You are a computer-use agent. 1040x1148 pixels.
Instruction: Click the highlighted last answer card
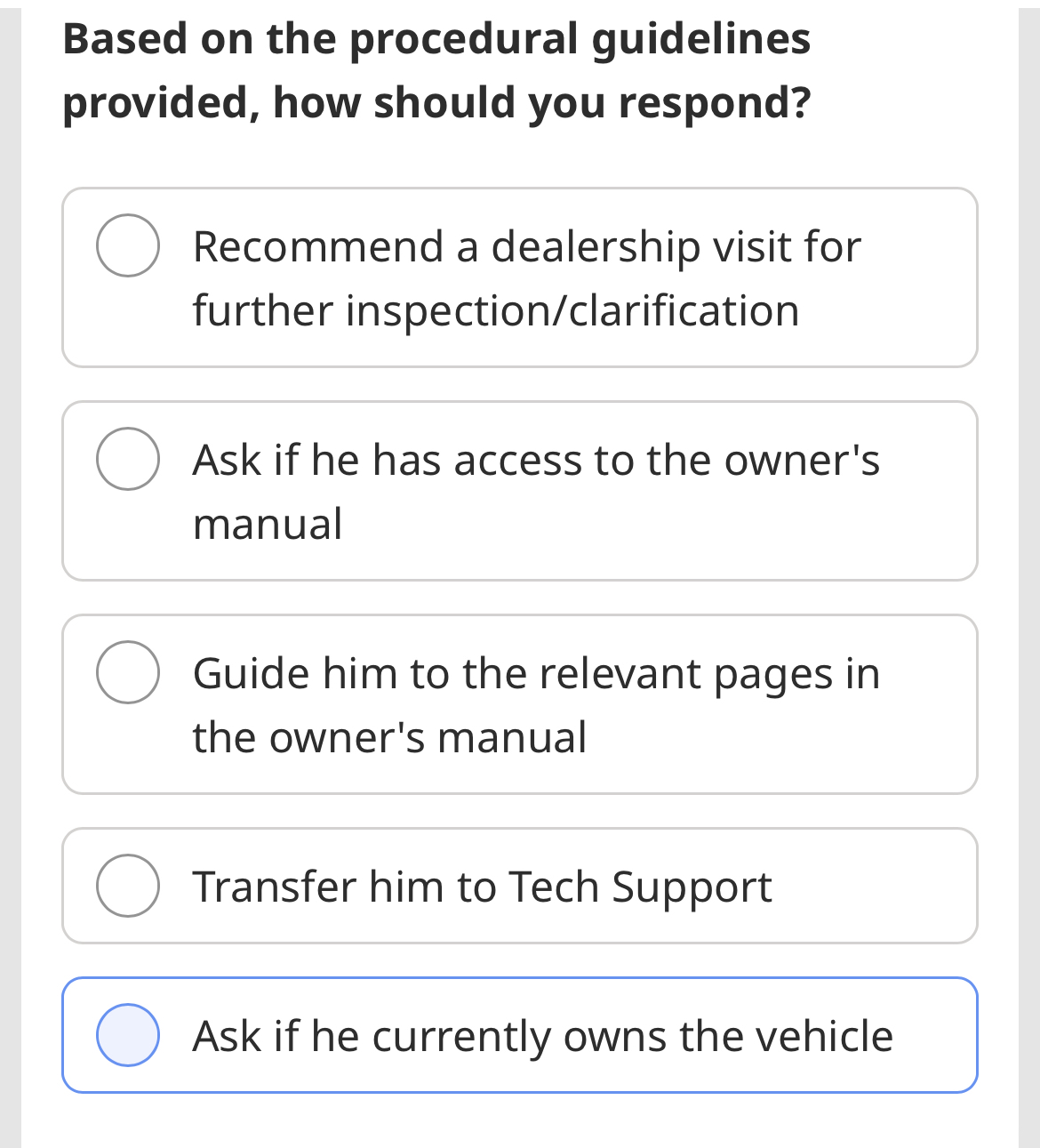point(520,1034)
